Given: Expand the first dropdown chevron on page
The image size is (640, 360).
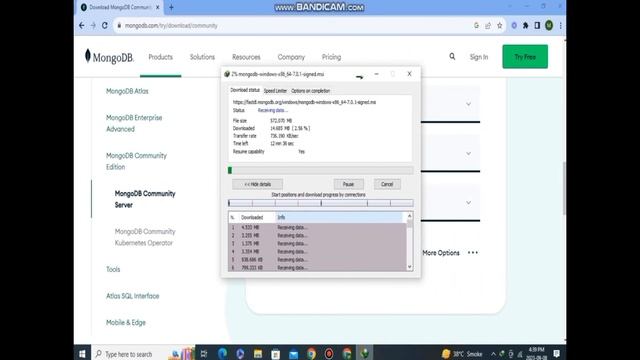Looking at the screenshot, I should pos(469,104).
